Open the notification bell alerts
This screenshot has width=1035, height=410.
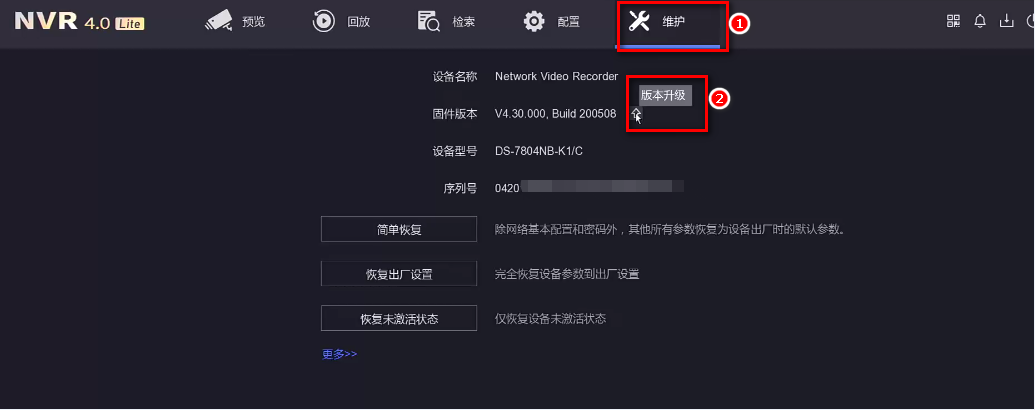(980, 21)
